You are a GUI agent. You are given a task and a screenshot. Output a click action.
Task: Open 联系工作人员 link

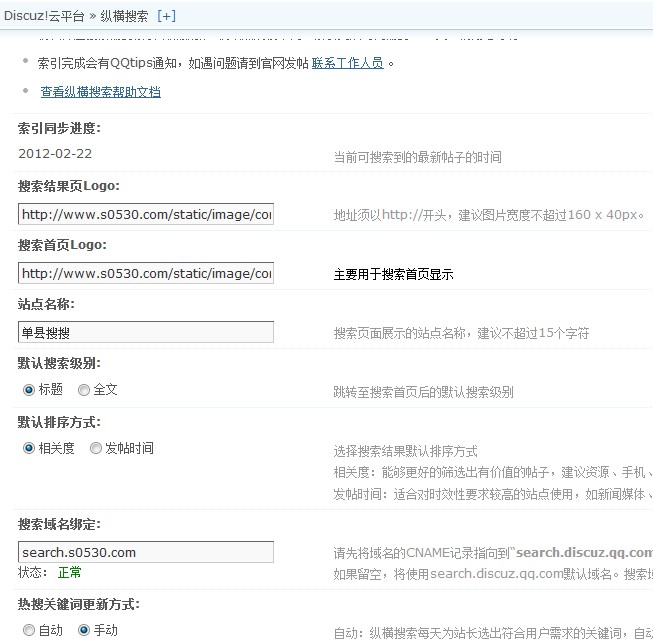(347, 63)
